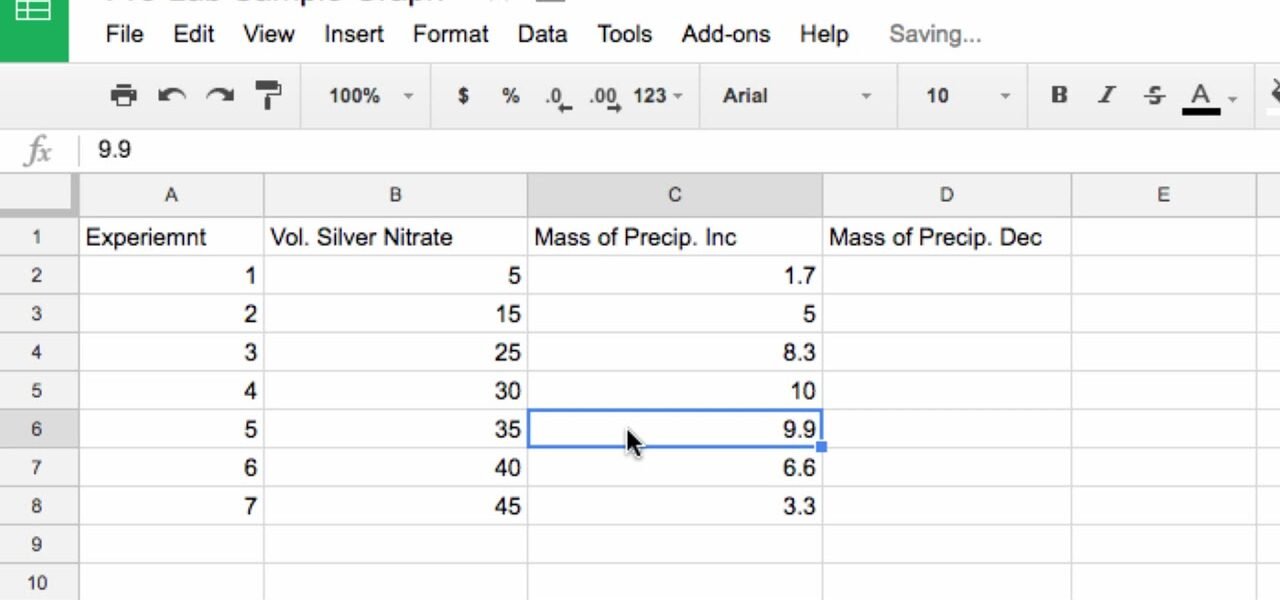Image resolution: width=1280 pixels, height=600 pixels.
Task: Select column D header
Action: tap(945, 195)
